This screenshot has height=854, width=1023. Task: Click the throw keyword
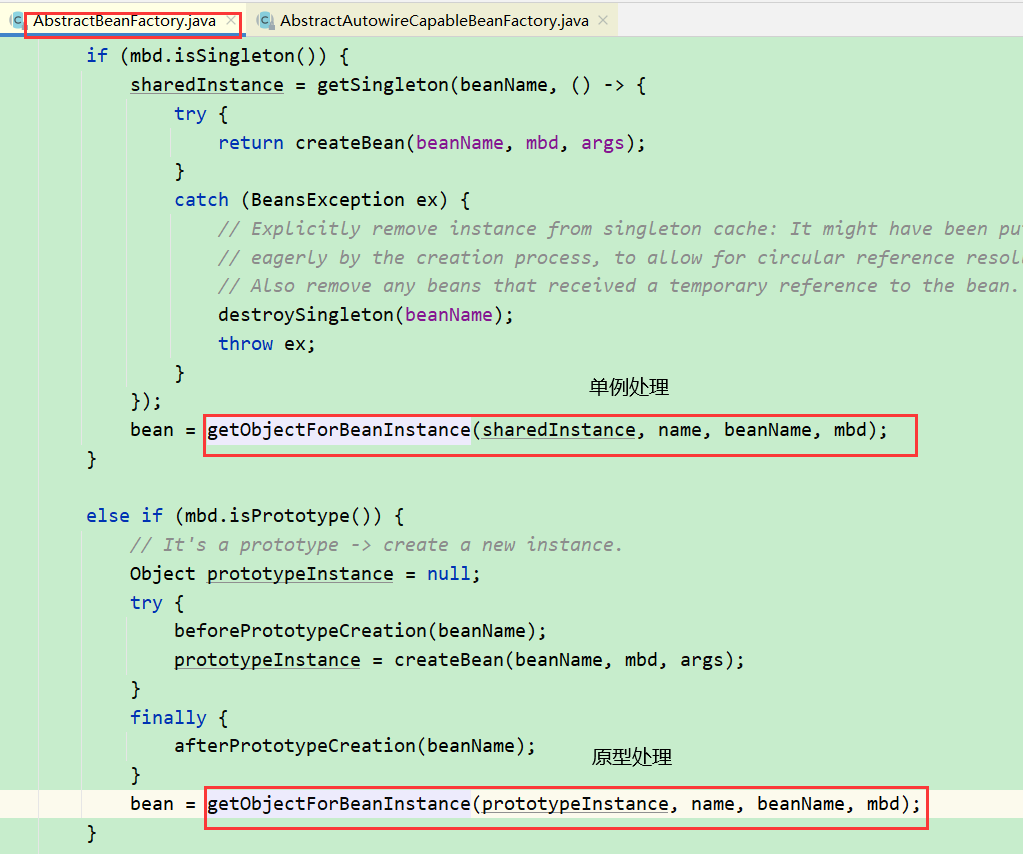[x=245, y=344]
